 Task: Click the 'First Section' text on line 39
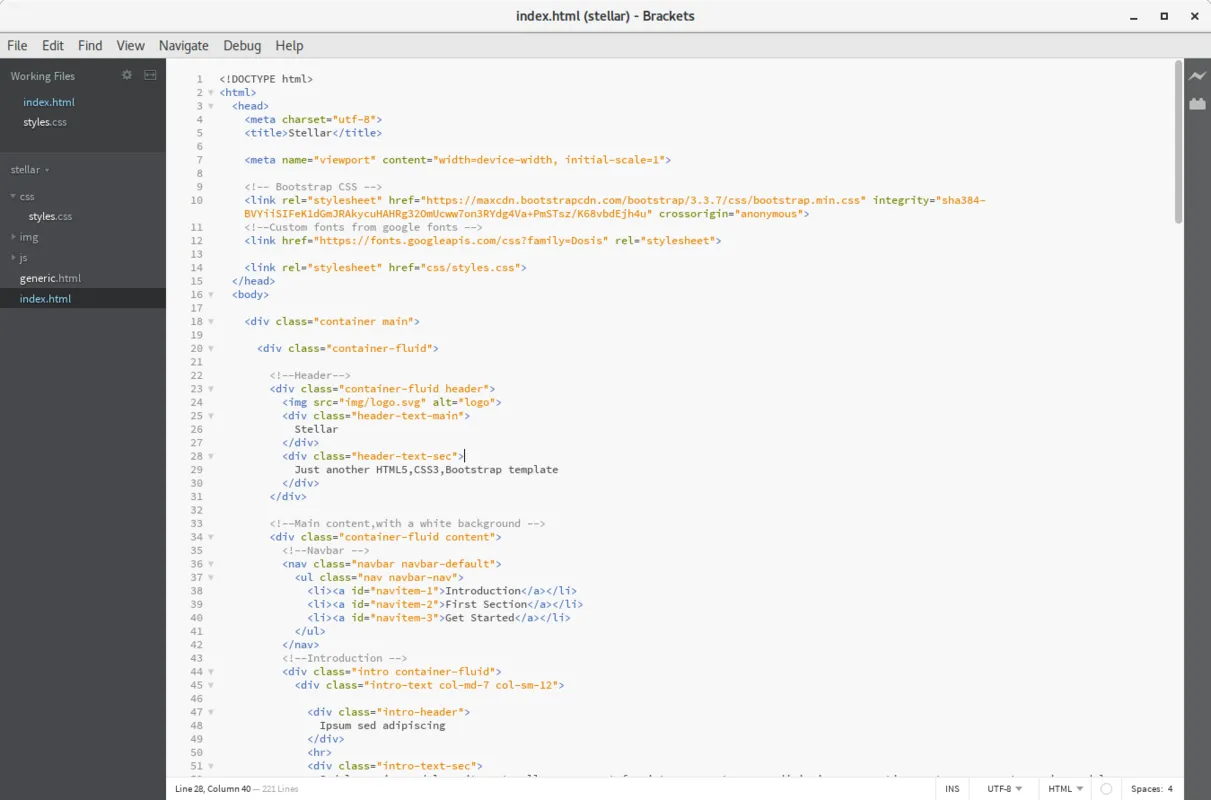(x=486, y=604)
